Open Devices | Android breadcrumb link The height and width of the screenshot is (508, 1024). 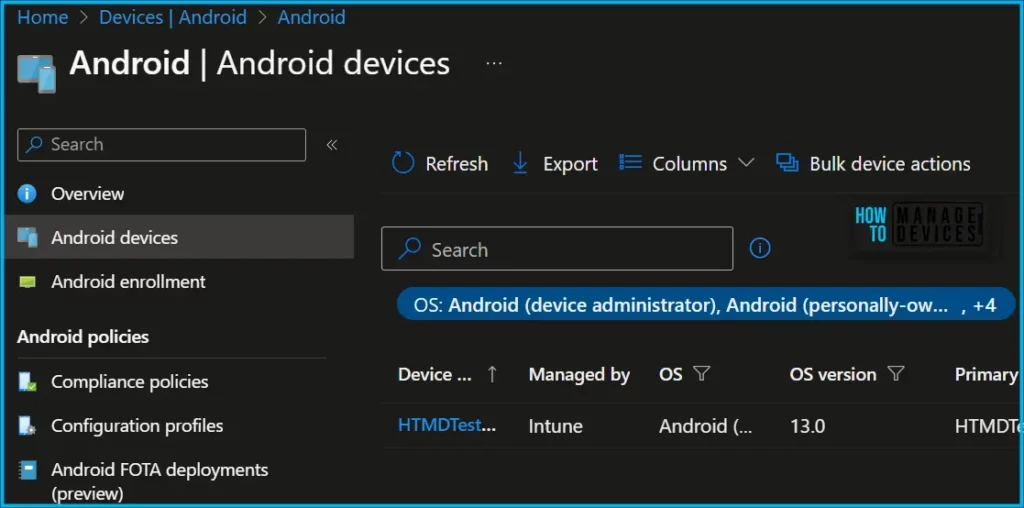point(172,18)
